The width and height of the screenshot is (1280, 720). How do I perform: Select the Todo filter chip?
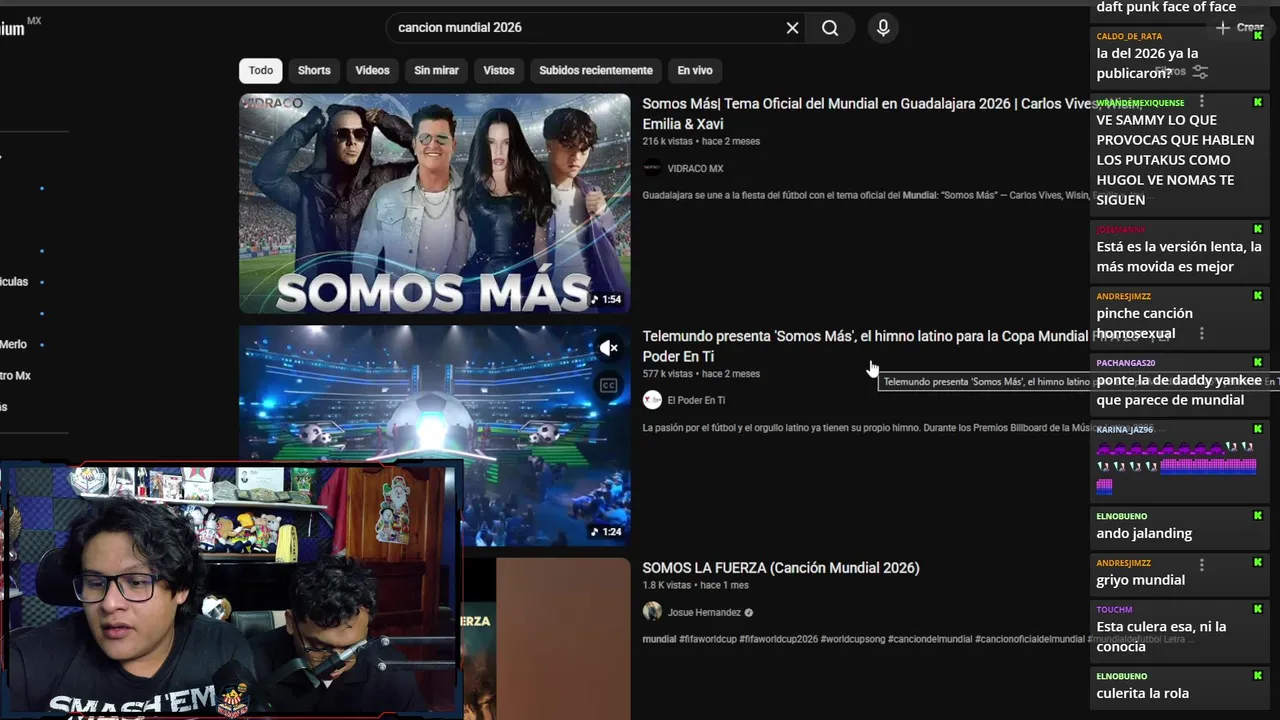[261, 70]
